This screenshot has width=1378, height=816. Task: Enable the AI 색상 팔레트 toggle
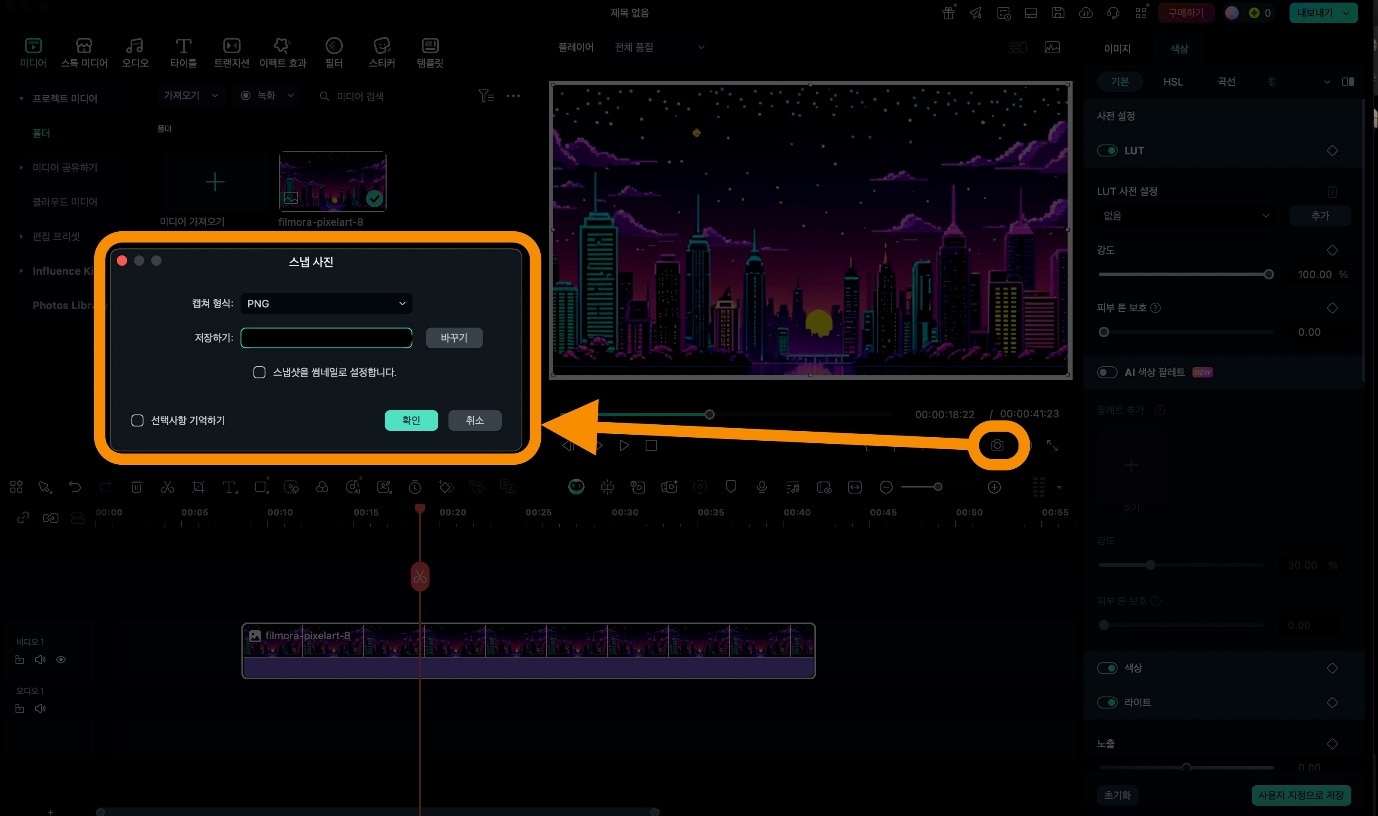pos(1107,372)
